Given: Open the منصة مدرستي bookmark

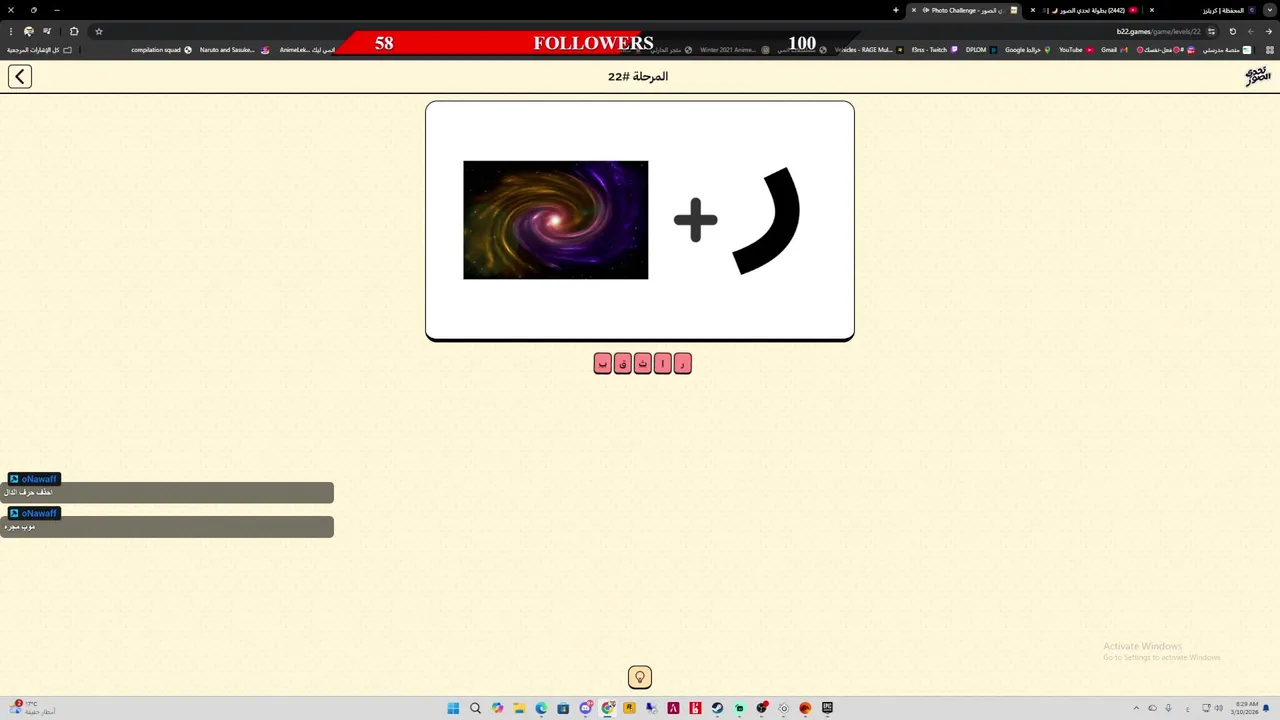Looking at the screenshot, I should [x=1226, y=49].
